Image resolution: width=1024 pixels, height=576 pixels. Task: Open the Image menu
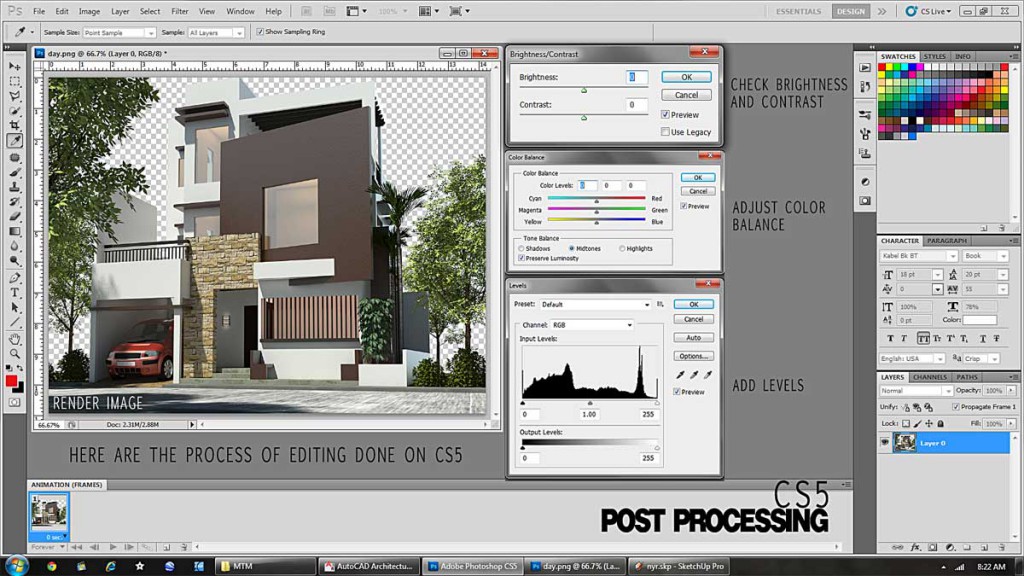(89, 11)
